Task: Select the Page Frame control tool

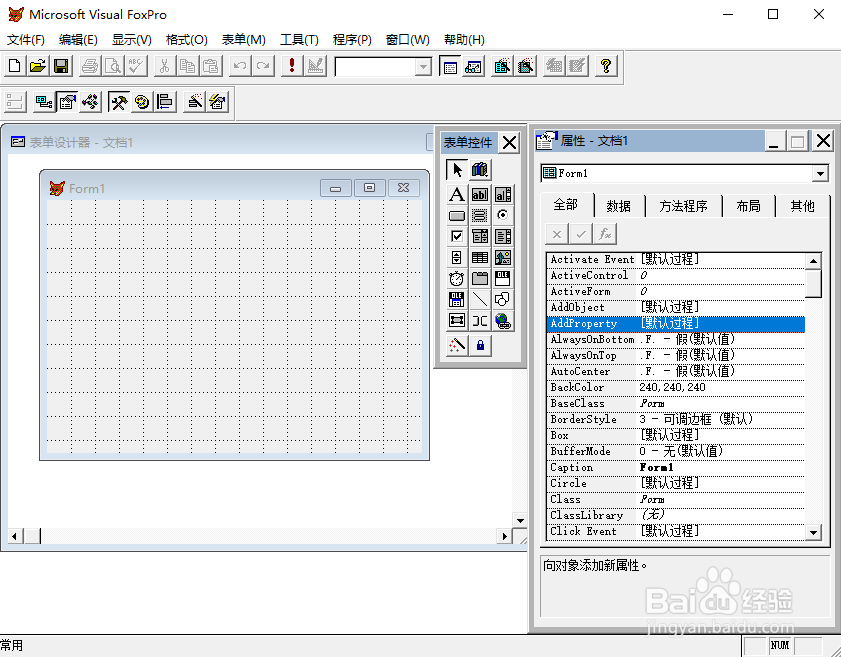Action: pos(479,278)
